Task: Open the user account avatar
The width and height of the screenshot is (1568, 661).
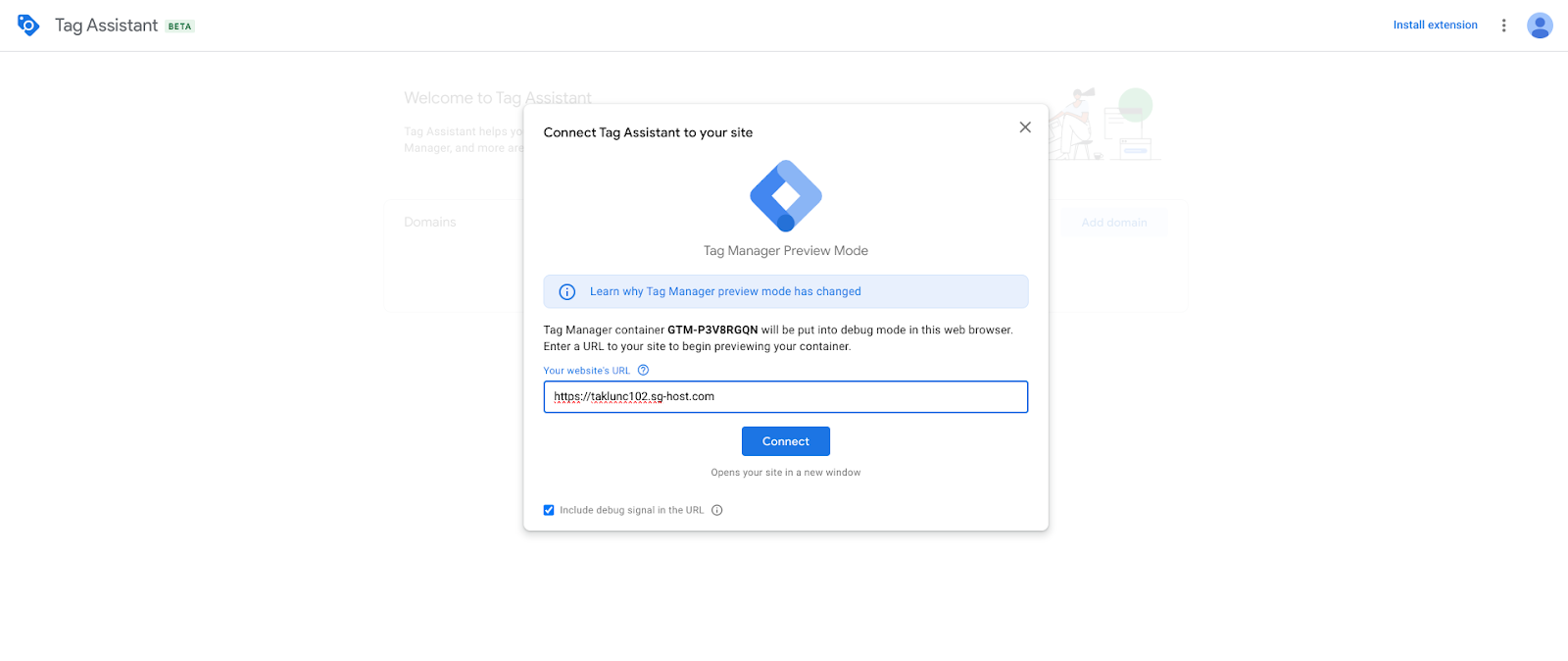Action: tap(1540, 25)
